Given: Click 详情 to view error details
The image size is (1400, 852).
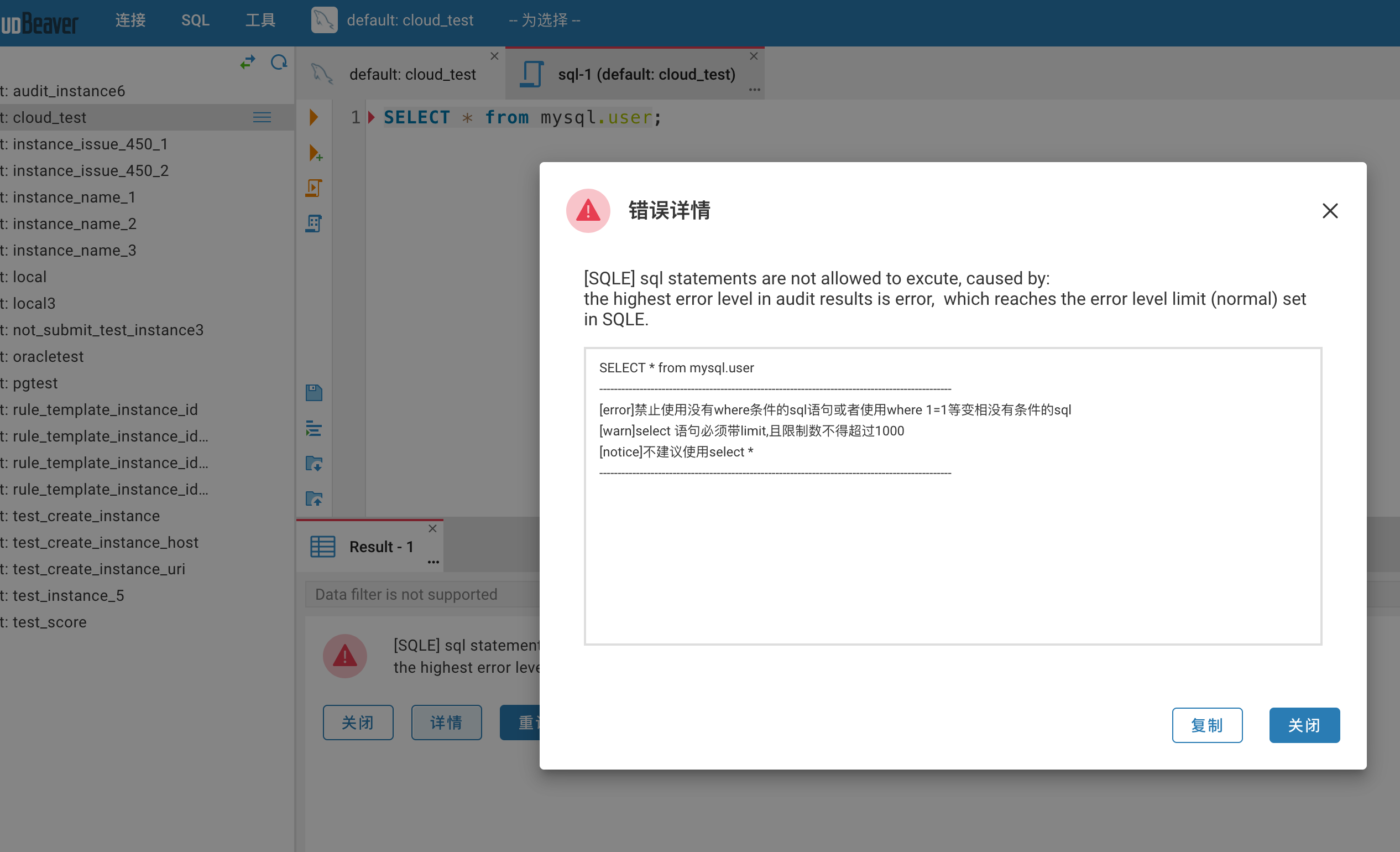Looking at the screenshot, I should [447, 723].
